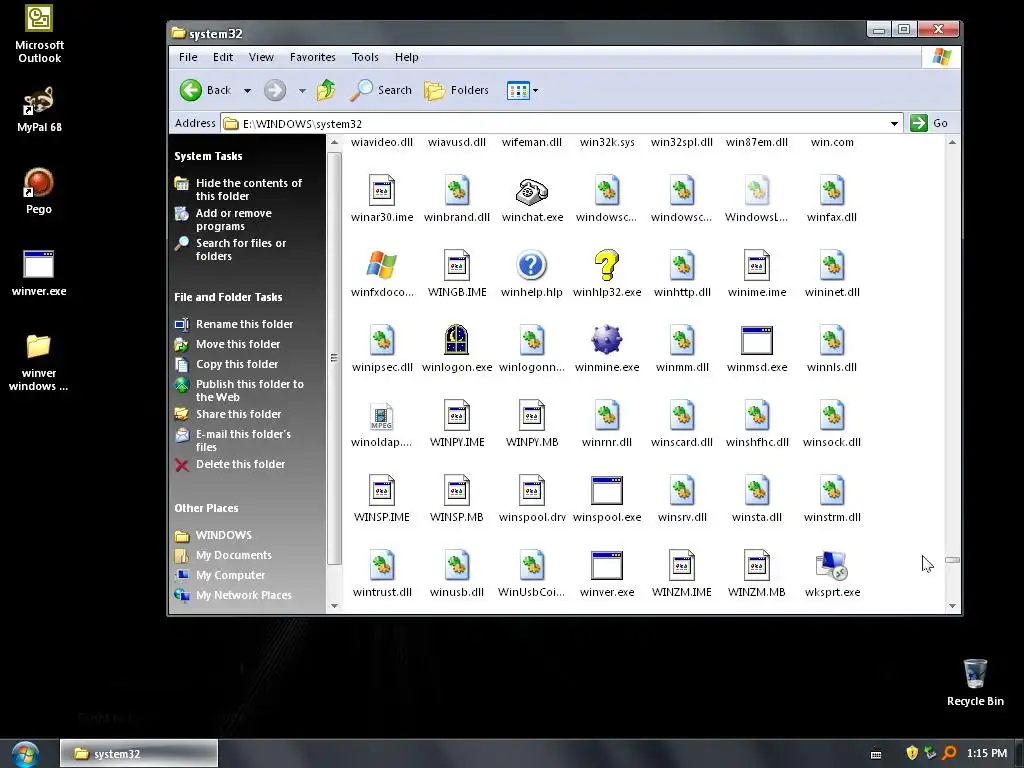The width and height of the screenshot is (1024, 768).
Task: Select the winmine.exe mine icon
Action: tap(607, 340)
